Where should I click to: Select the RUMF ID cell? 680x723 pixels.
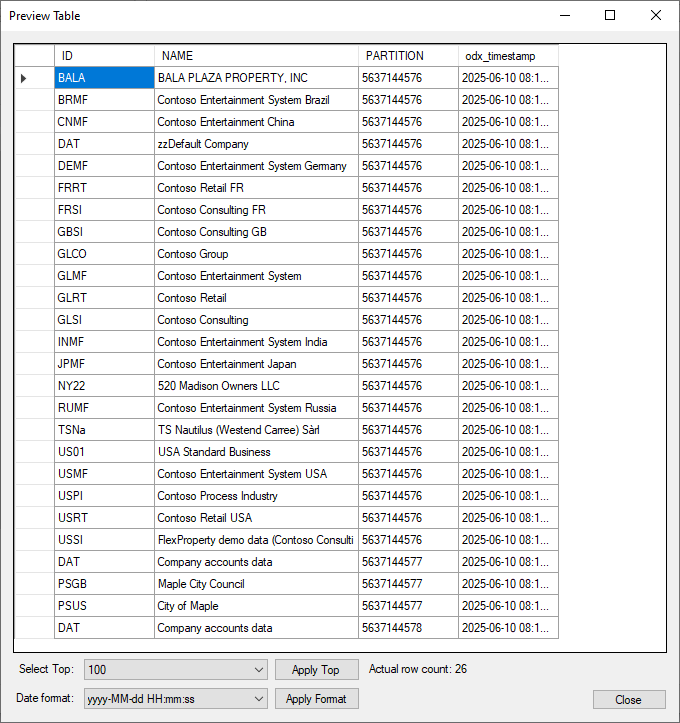click(x=104, y=408)
